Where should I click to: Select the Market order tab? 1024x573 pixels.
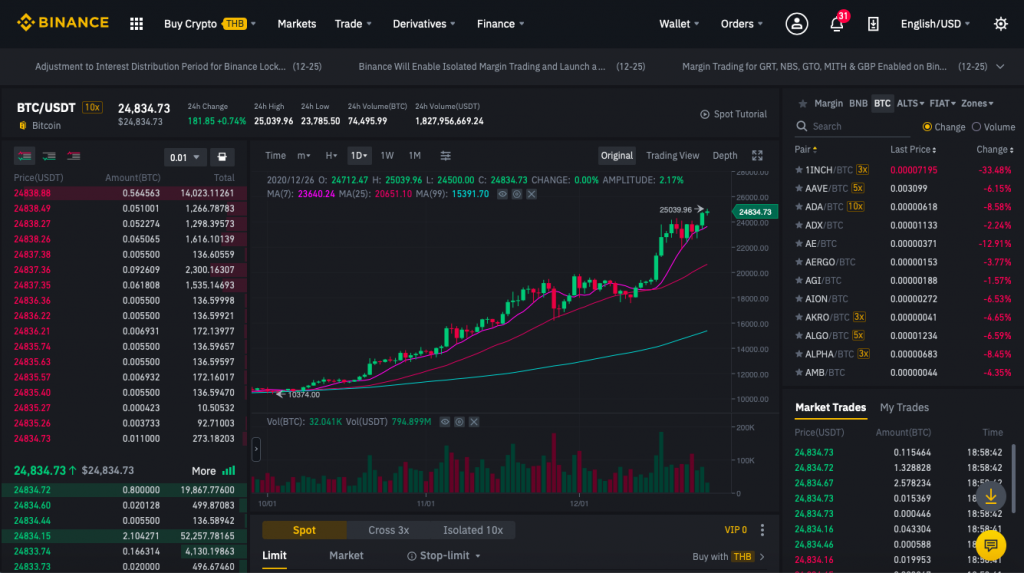coord(346,555)
